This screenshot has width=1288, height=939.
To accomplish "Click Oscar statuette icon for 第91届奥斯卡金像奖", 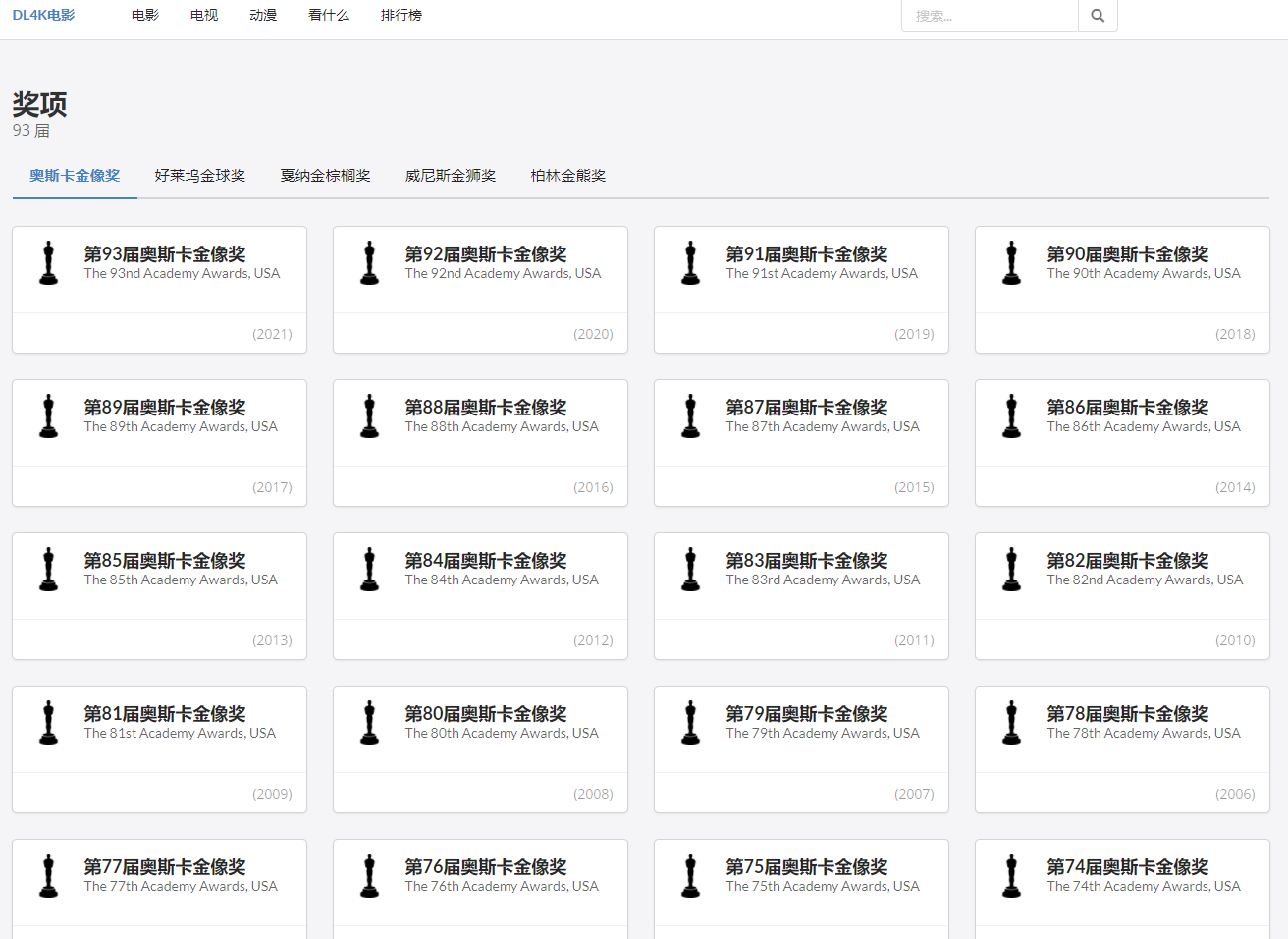I will (690, 263).
